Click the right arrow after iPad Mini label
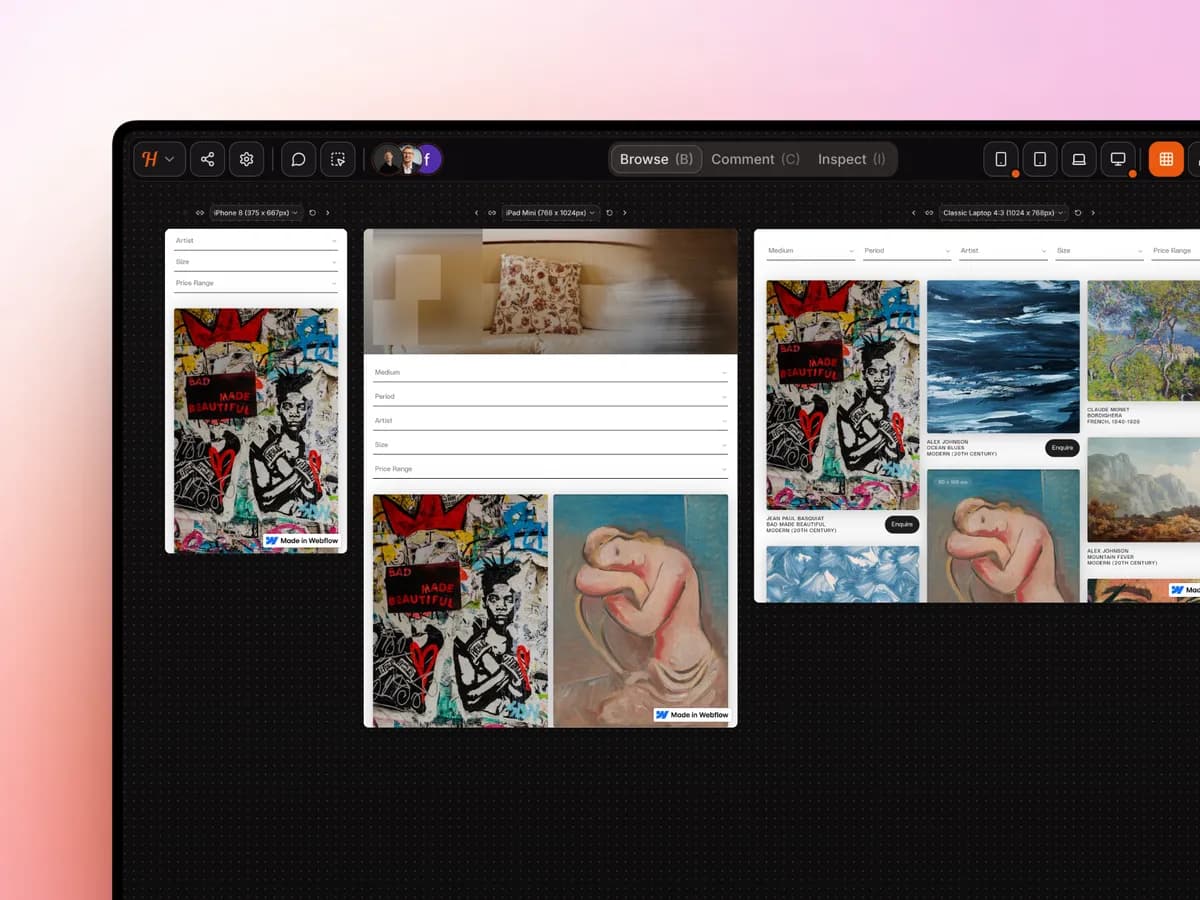 pos(625,213)
